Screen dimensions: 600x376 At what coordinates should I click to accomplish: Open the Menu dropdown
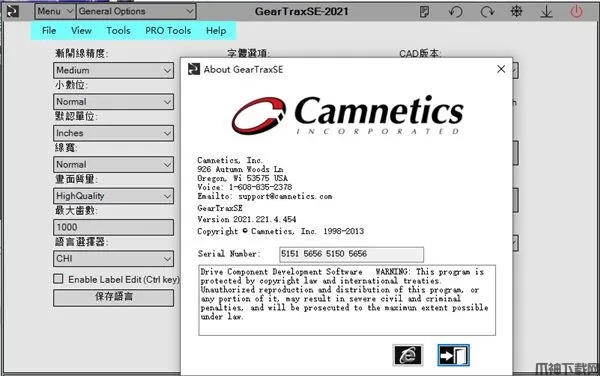pyautogui.click(x=54, y=11)
